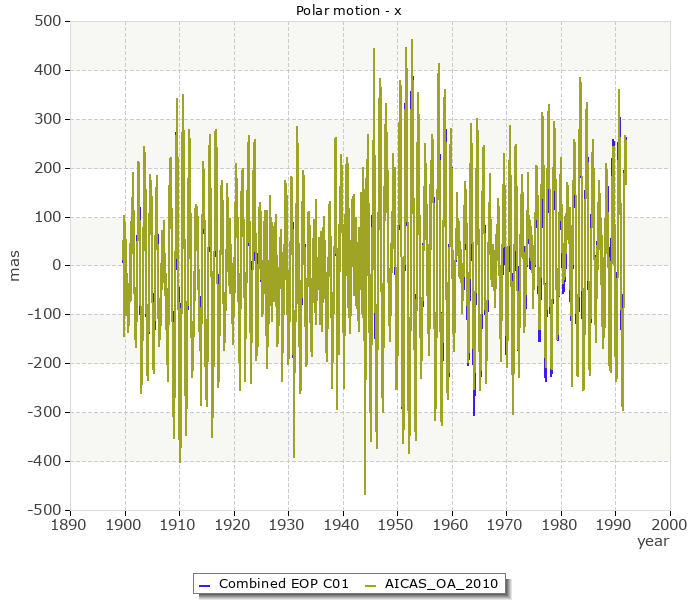Select the Combined EOP C01 legend label
This screenshot has height=600, width=700.
click(x=283, y=584)
